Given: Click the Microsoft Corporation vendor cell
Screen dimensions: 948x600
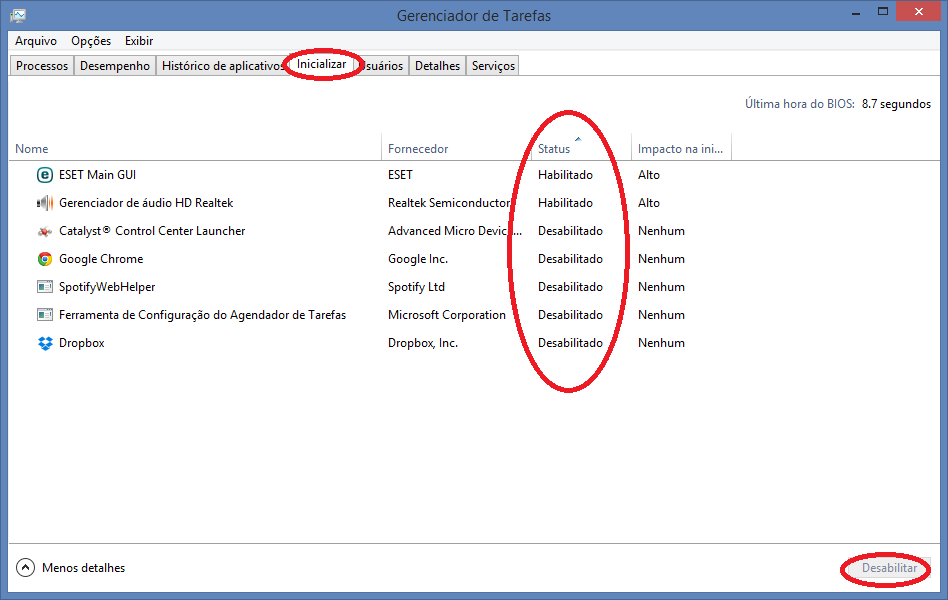Looking at the screenshot, I should (x=447, y=315).
